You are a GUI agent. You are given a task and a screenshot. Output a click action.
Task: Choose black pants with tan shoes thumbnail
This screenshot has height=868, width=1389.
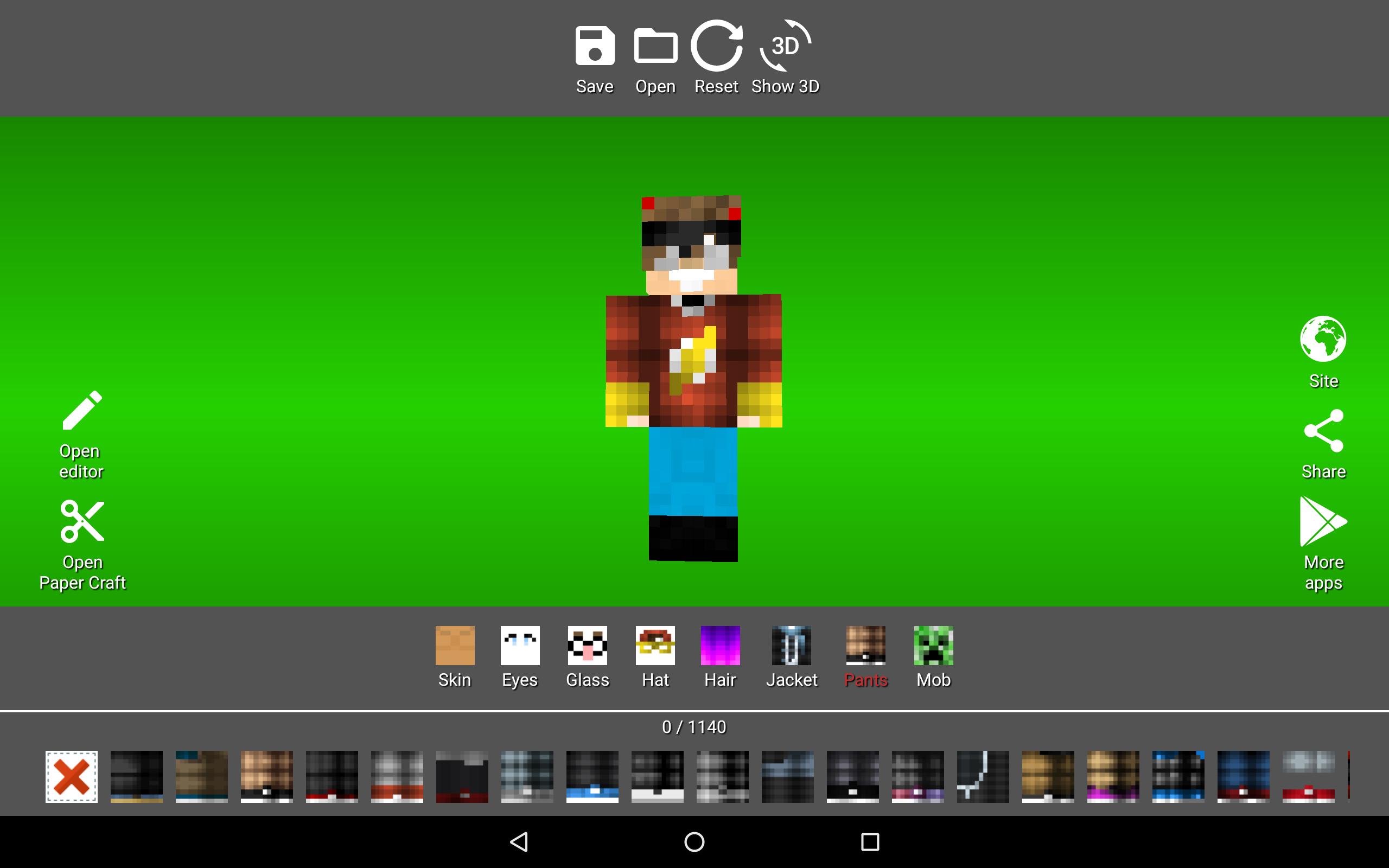click(137, 776)
